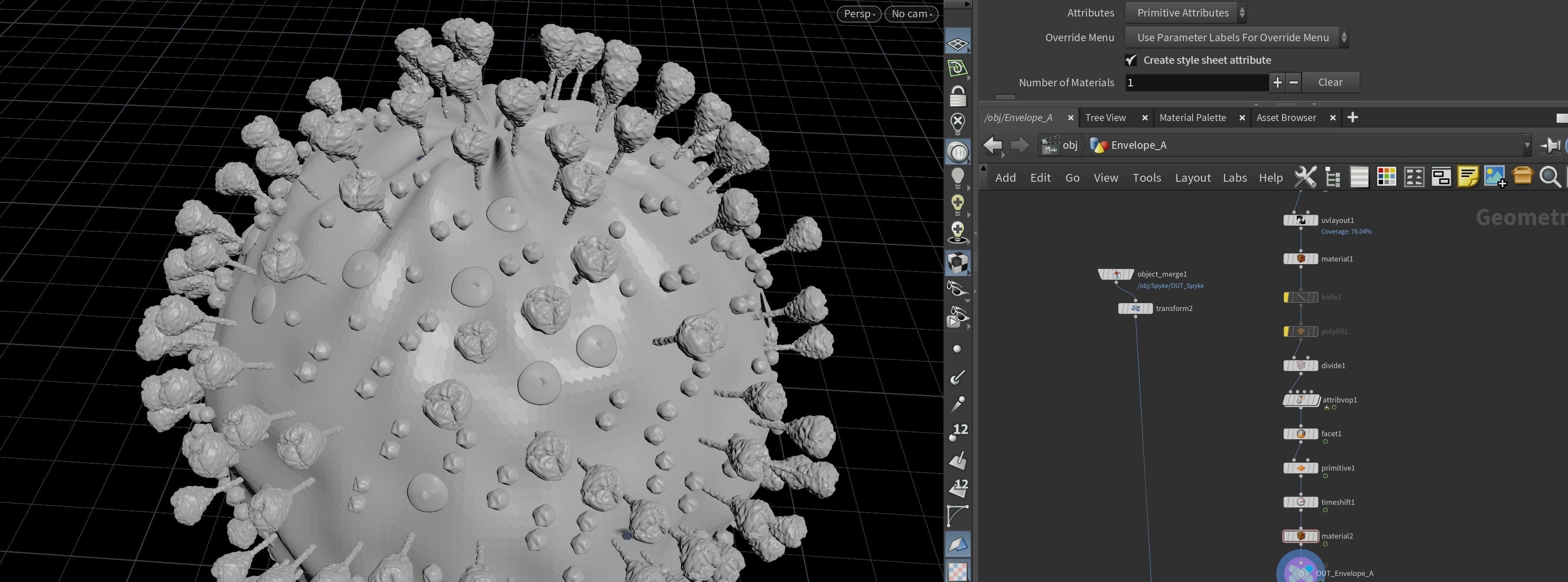Open the Persp view dropdown
The height and width of the screenshot is (582, 1568).
coord(858,13)
